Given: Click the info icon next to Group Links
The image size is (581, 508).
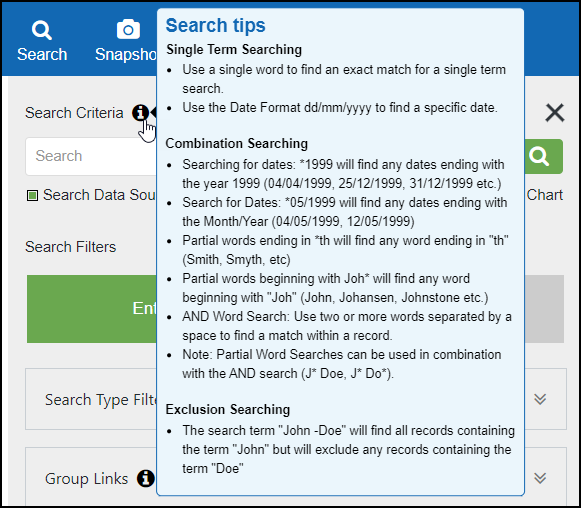Looking at the screenshot, I should [146, 478].
